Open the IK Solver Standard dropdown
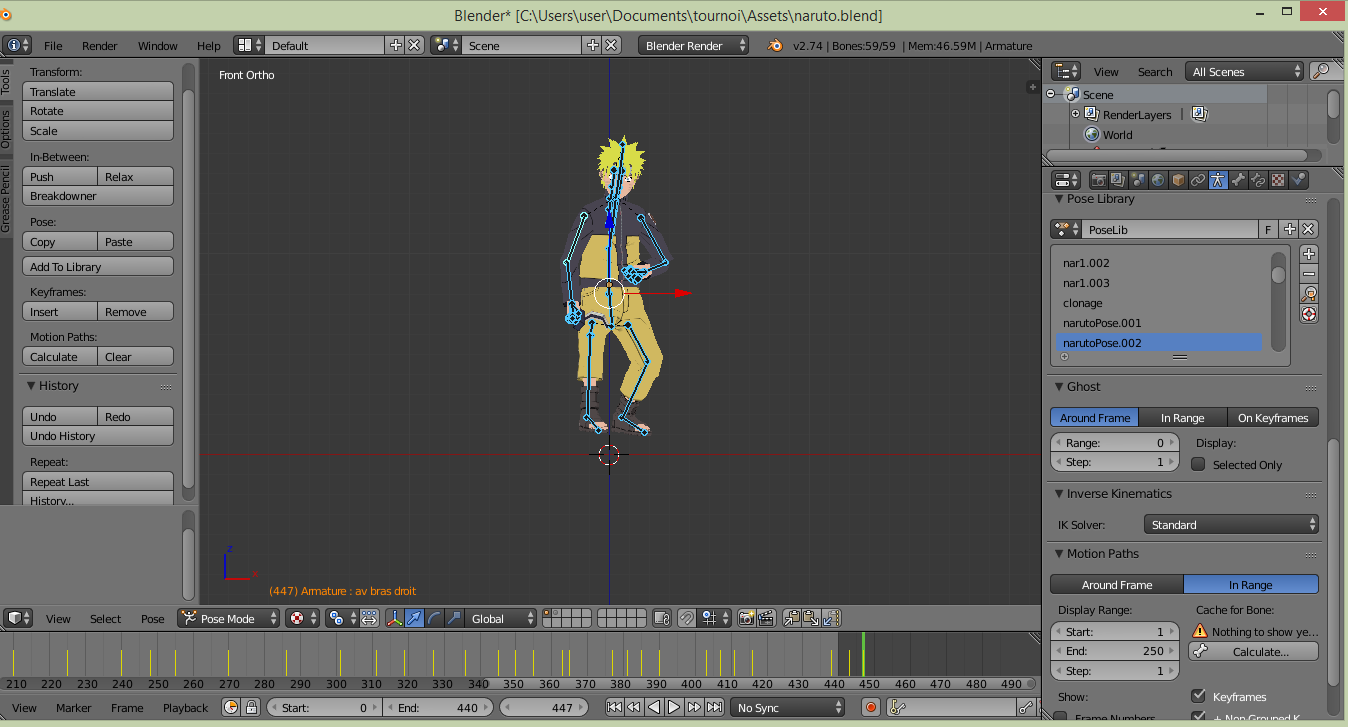The image size is (1348, 727). click(x=1231, y=524)
